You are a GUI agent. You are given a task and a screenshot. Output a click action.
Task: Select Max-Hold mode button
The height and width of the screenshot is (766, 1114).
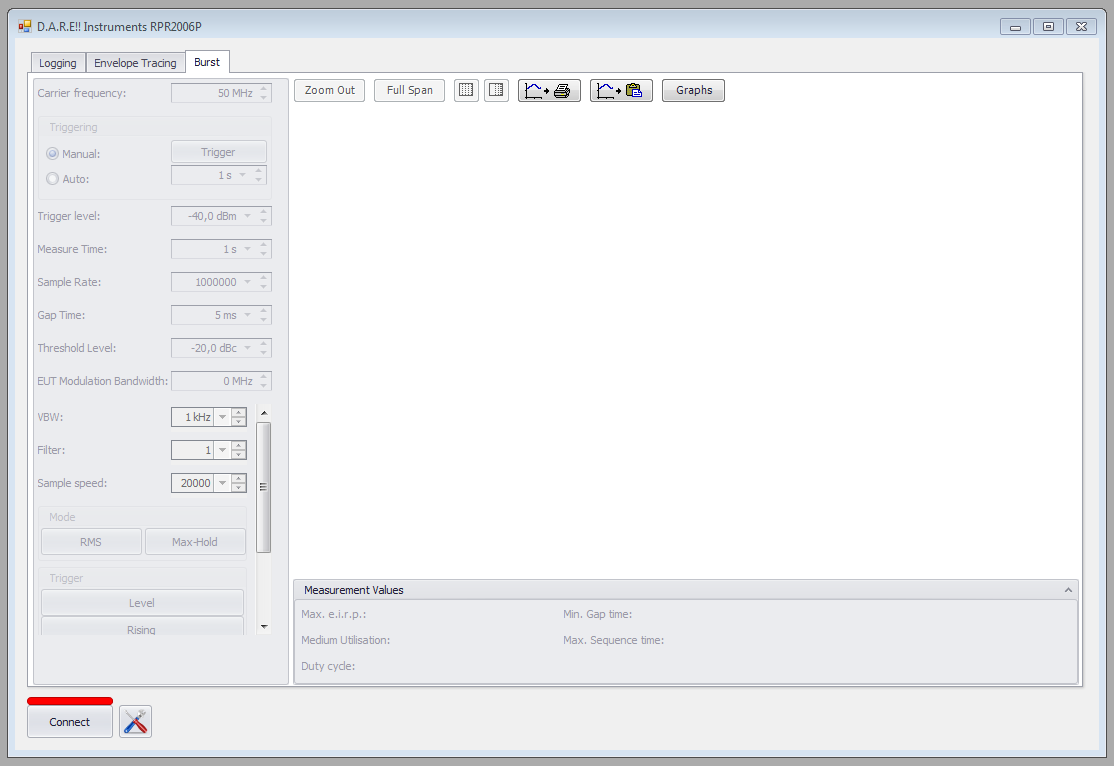[195, 541]
